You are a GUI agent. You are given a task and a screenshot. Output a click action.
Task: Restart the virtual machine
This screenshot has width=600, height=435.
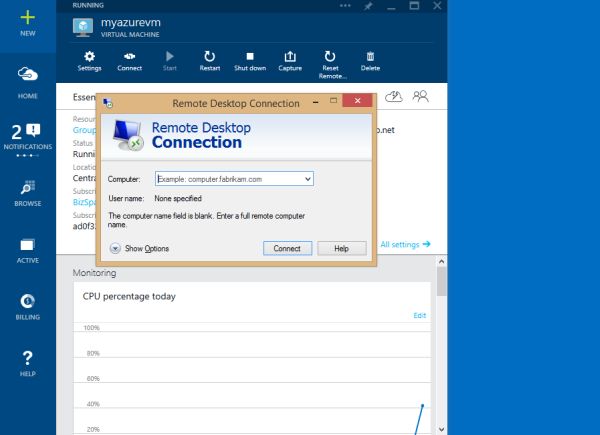(x=210, y=61)
